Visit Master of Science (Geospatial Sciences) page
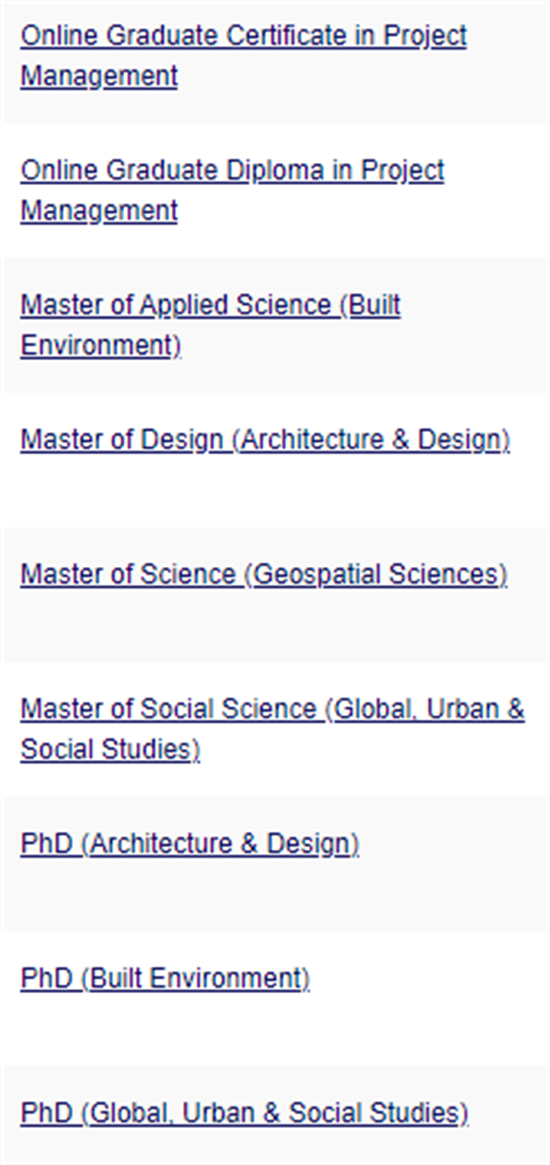Image resolution: width=550 pixels, height=1165 pixels. click(264, 574)
